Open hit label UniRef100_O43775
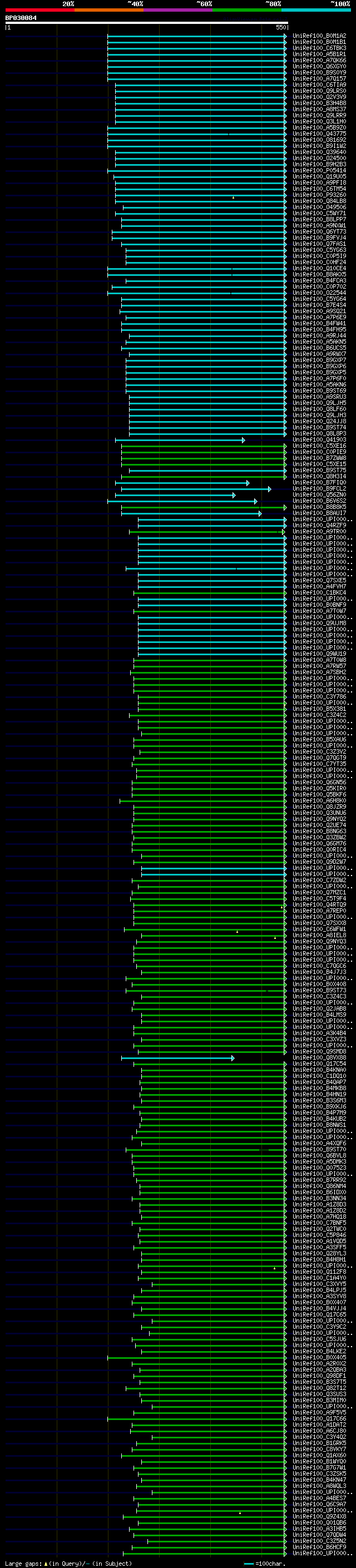This screenshot has height=1568, width=356. 319,134
